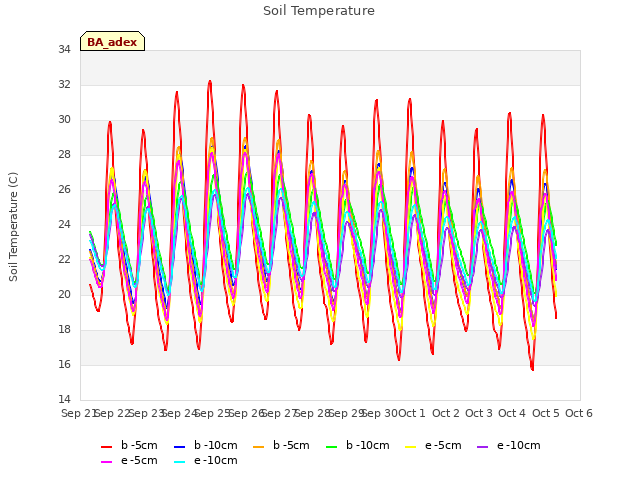This screenshot has width=640, height=480.
Task: Click the green b -10cm legend swatch
Action: click(331, 447)
